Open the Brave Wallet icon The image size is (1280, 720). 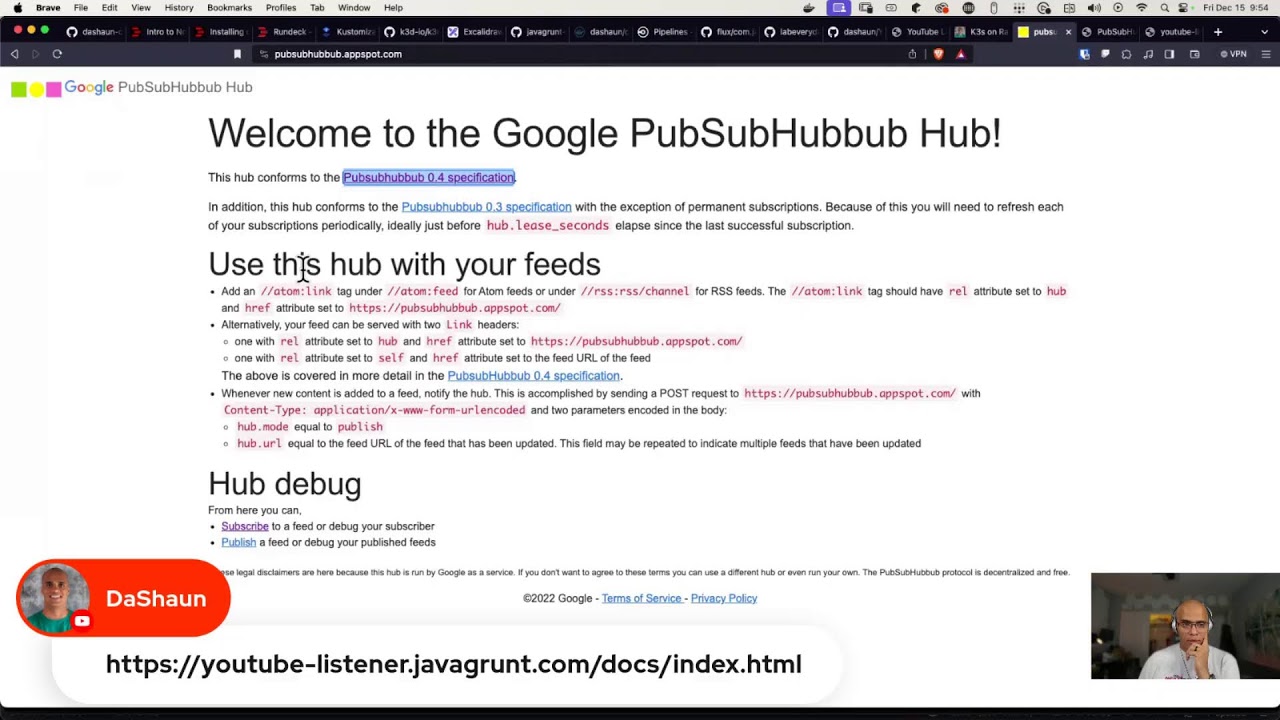click(1194, 54)
